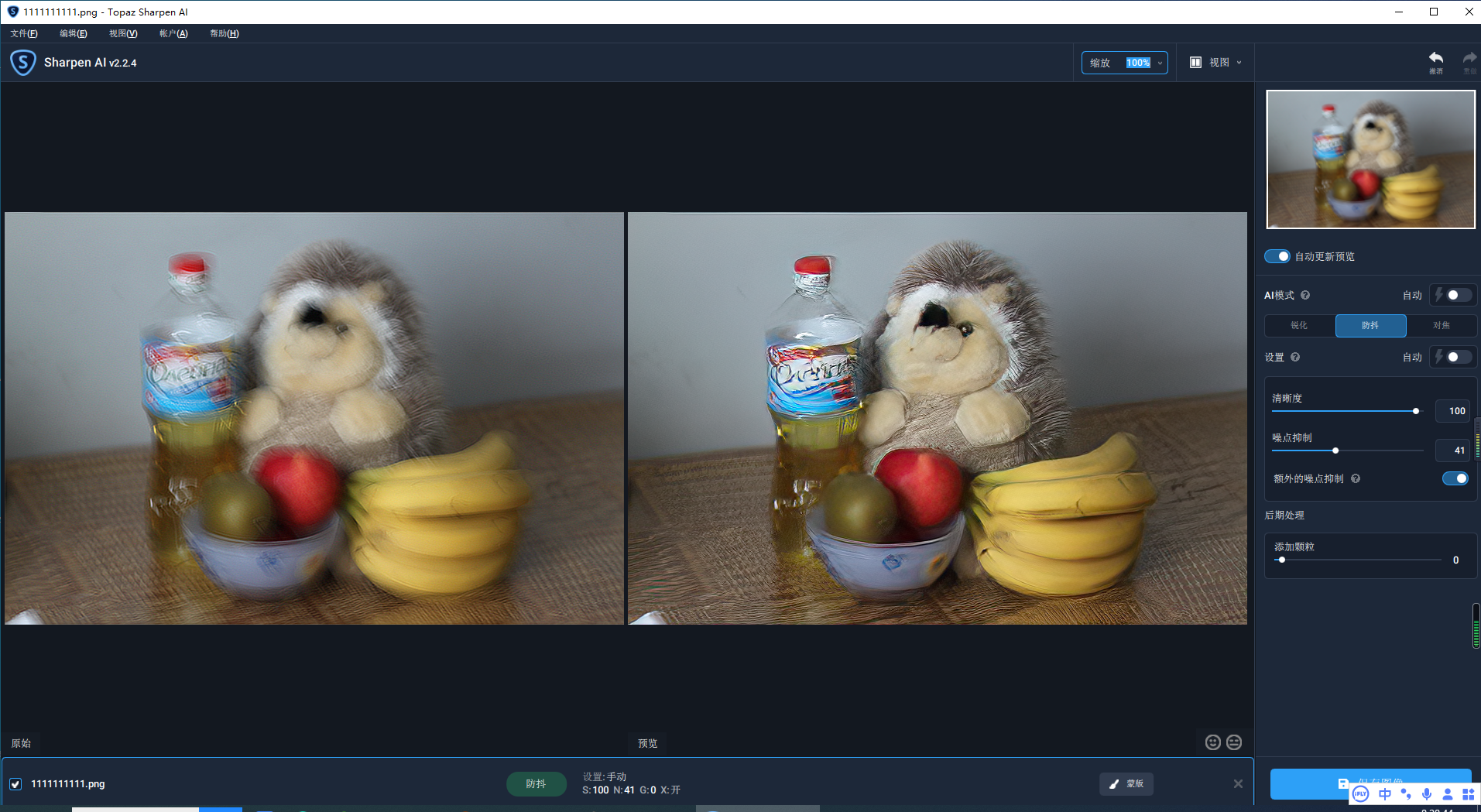1481x812 pixels.
Task: Open the 帮助(H) menu
Action: click(x=225, y=33)
